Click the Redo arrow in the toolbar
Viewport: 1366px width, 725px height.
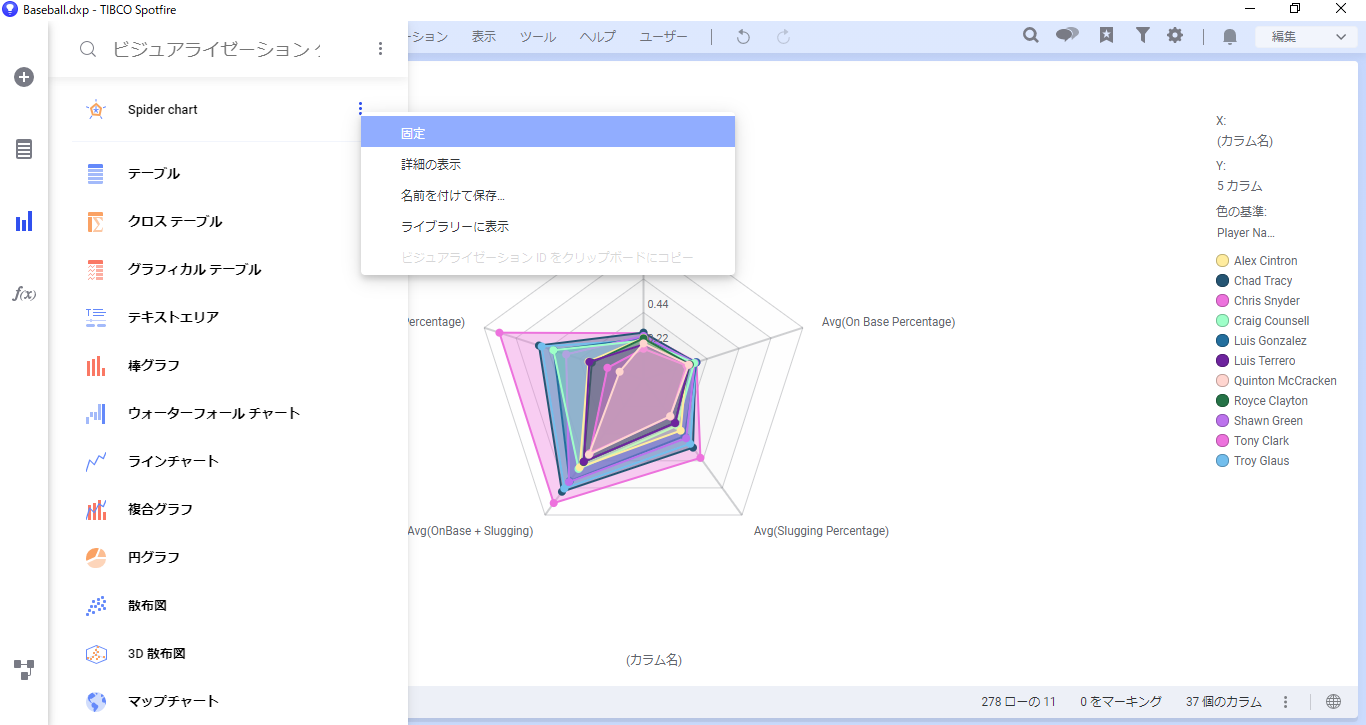coord(784,37)
